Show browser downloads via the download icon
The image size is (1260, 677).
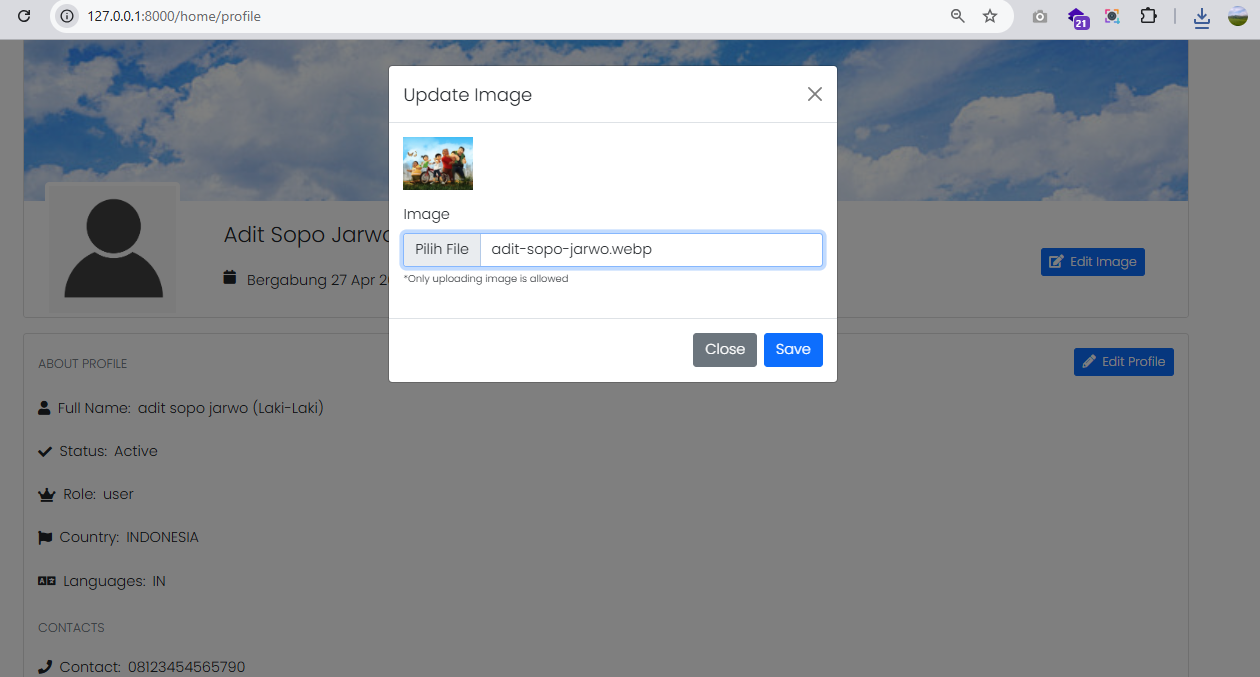coord(1202,16)
